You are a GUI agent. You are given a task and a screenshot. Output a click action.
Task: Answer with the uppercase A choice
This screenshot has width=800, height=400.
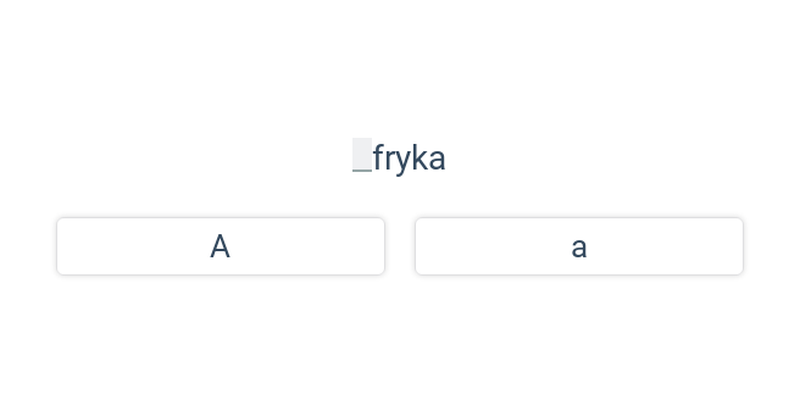(220, 246)
